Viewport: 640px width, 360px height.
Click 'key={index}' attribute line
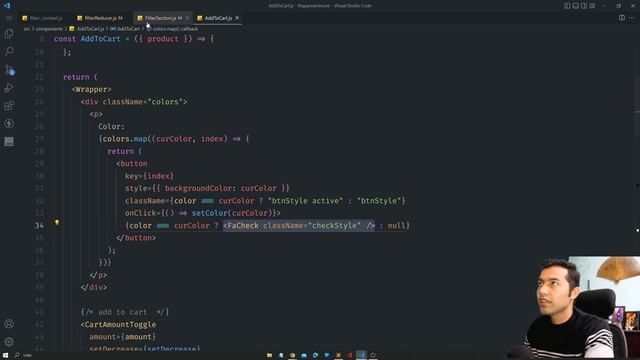click(149, 176)
